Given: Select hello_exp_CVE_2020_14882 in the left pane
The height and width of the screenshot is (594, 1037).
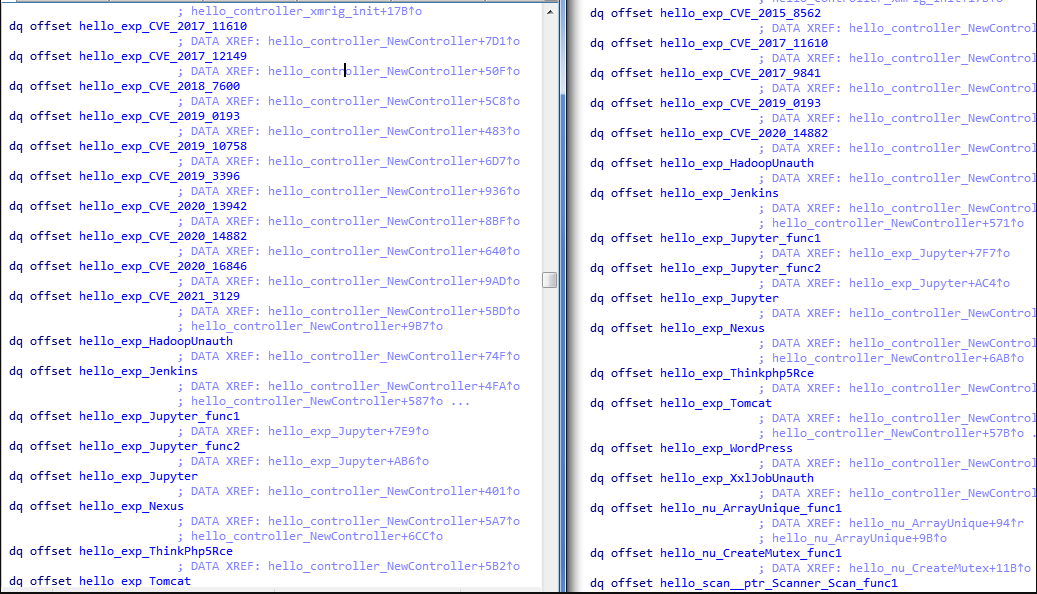Looking at the screenshot, I should coord(163,236).
